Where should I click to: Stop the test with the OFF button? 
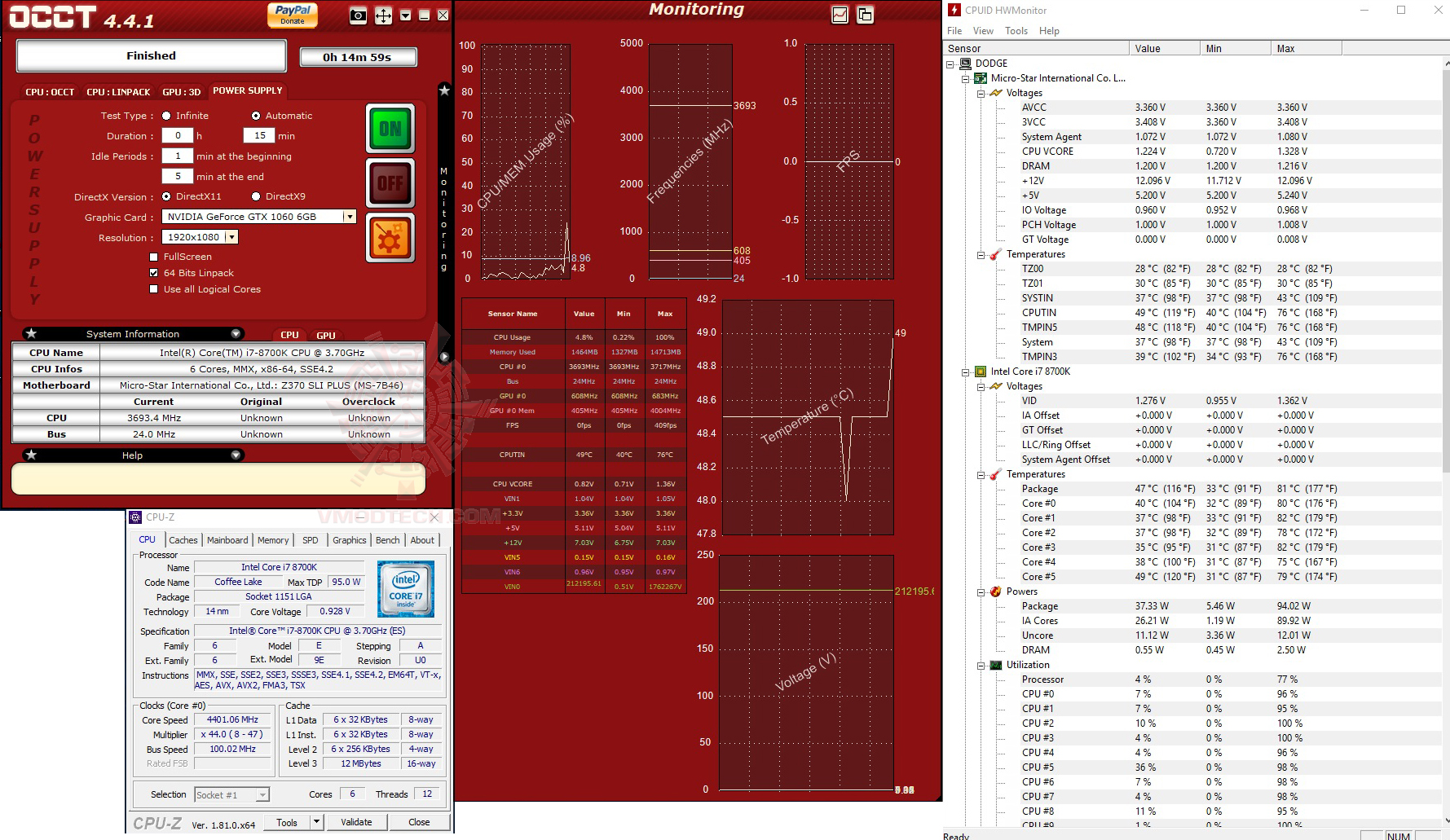[x=390, y=183]
